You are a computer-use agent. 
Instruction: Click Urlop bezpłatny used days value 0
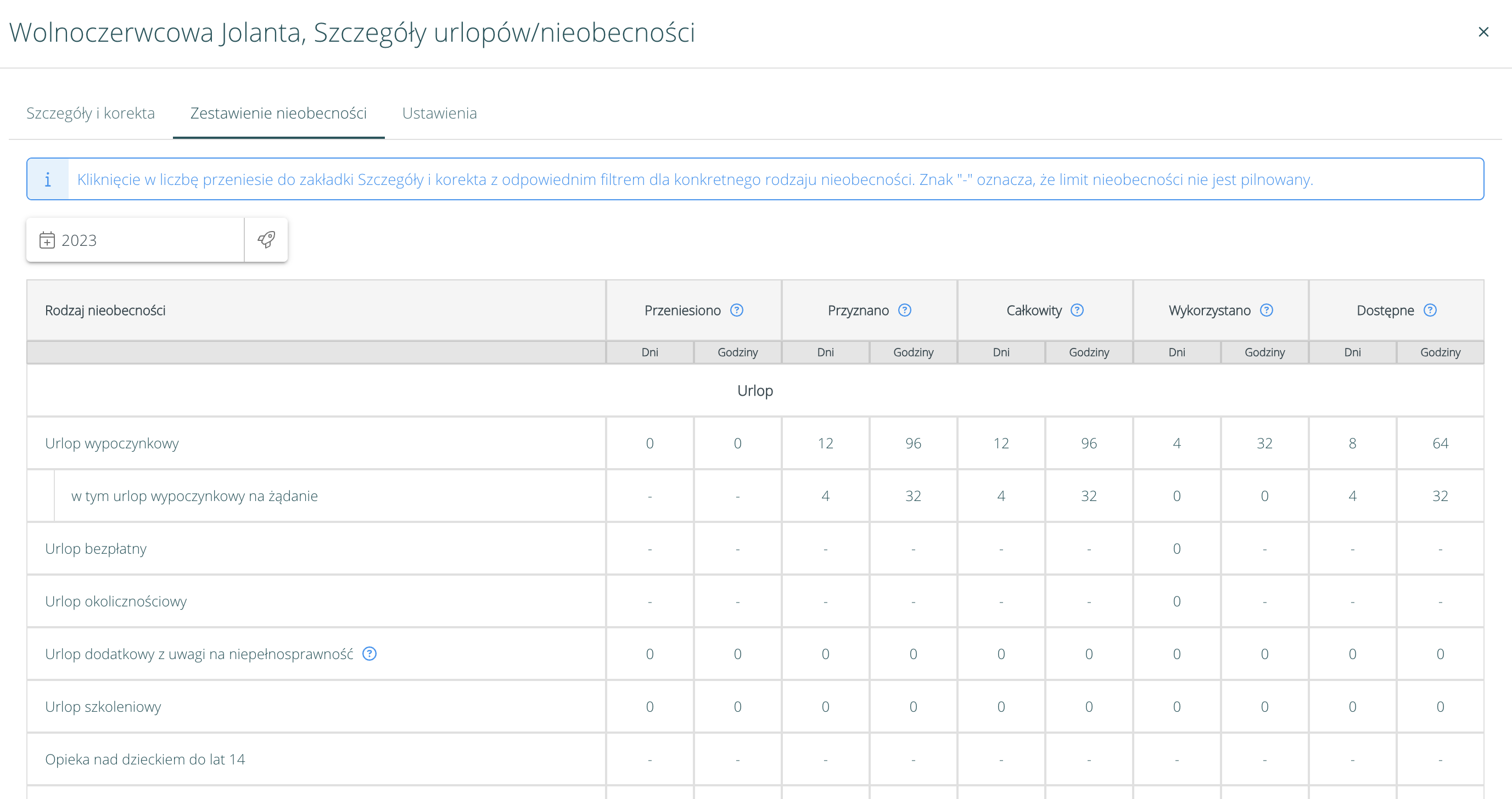pyautogui.click(x=1176, y=549)
